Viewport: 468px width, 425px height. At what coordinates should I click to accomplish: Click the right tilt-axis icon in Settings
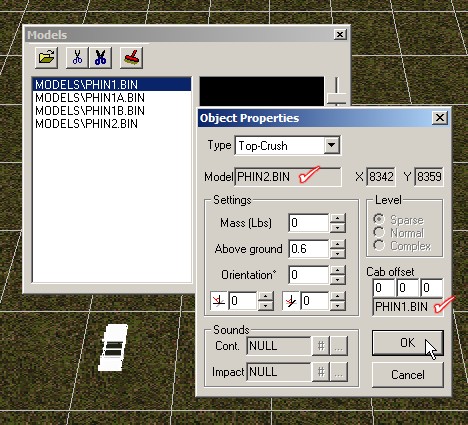[x=290, y=301]
